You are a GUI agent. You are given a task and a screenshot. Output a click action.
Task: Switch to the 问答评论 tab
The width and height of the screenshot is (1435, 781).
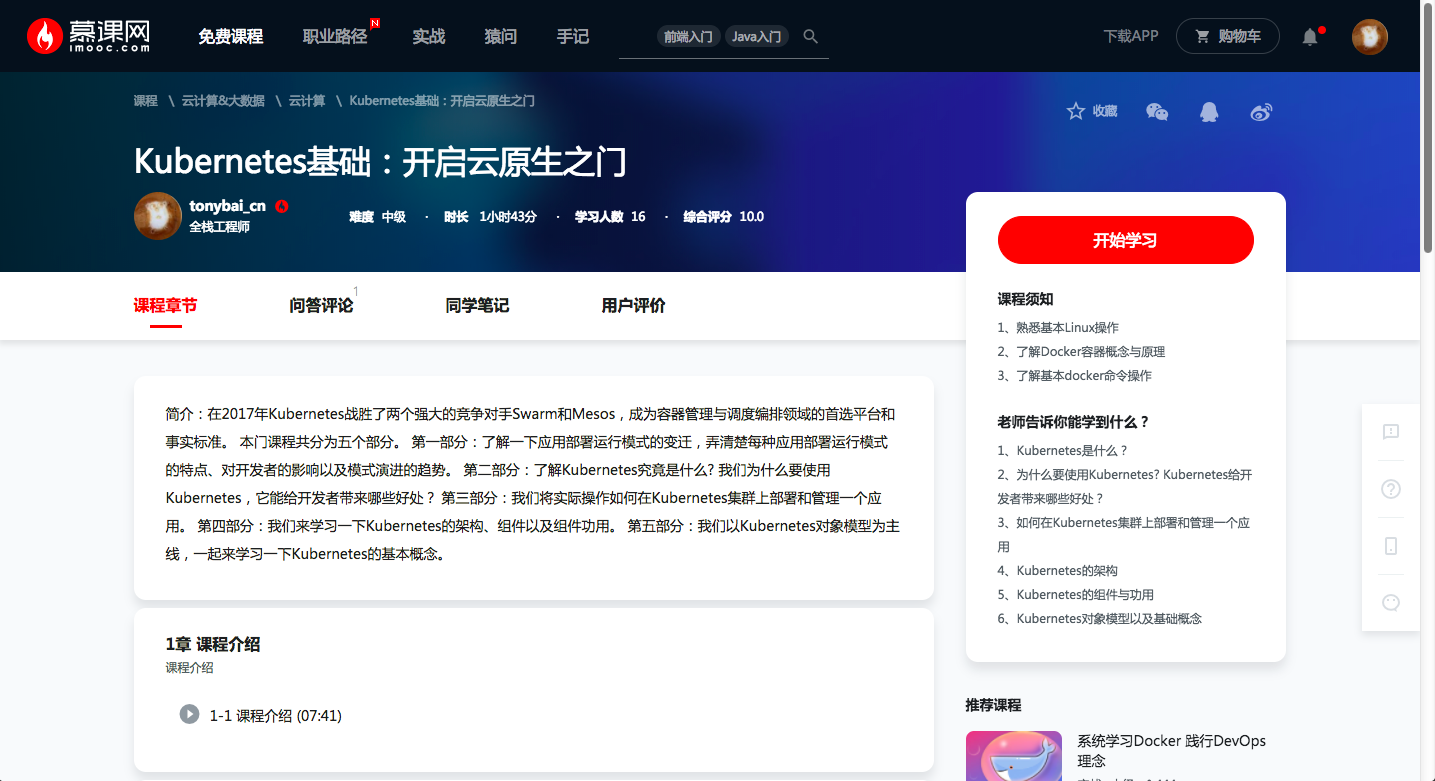pyautogui.click(x=321, y=305)
